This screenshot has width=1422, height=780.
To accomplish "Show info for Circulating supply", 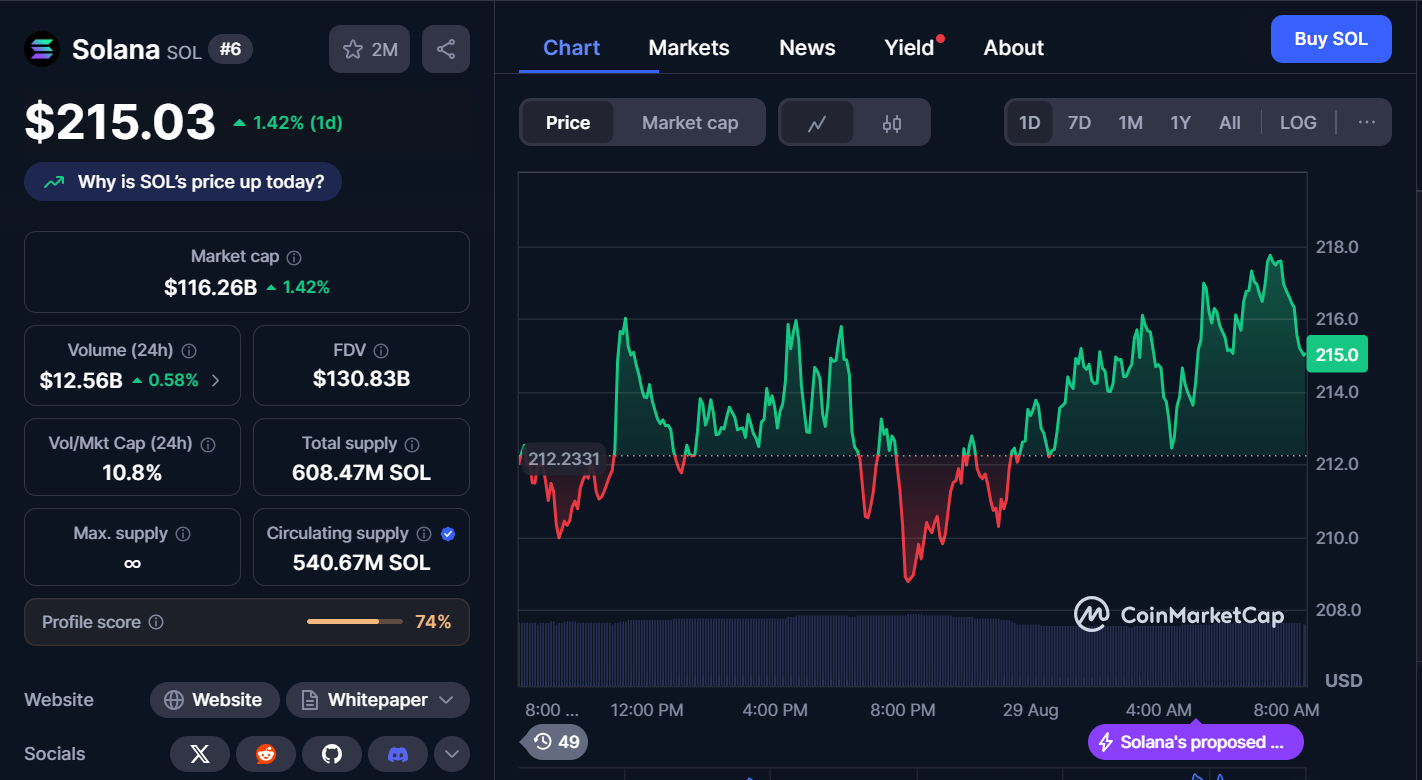I will tap(424, 534).
